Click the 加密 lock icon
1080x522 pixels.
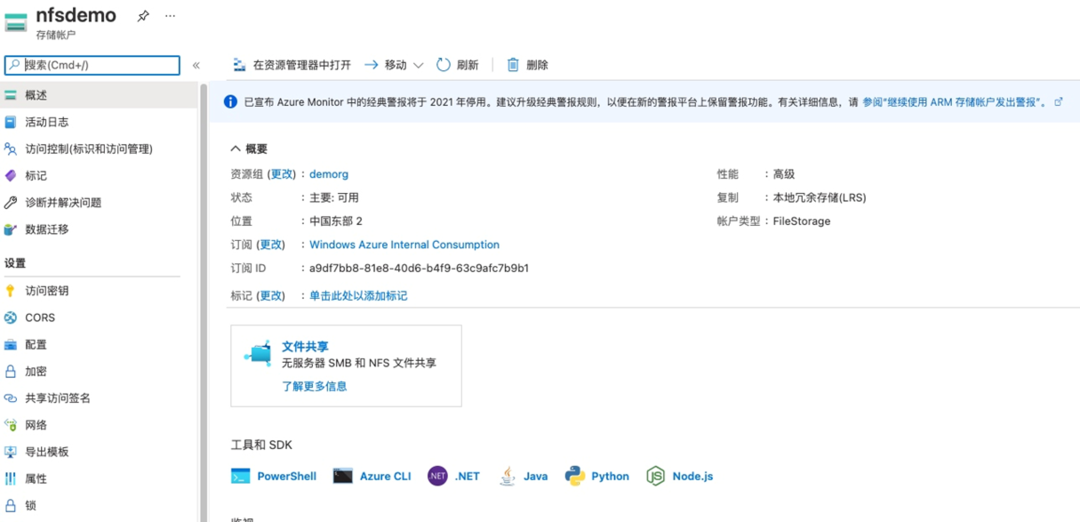[10, 371]
